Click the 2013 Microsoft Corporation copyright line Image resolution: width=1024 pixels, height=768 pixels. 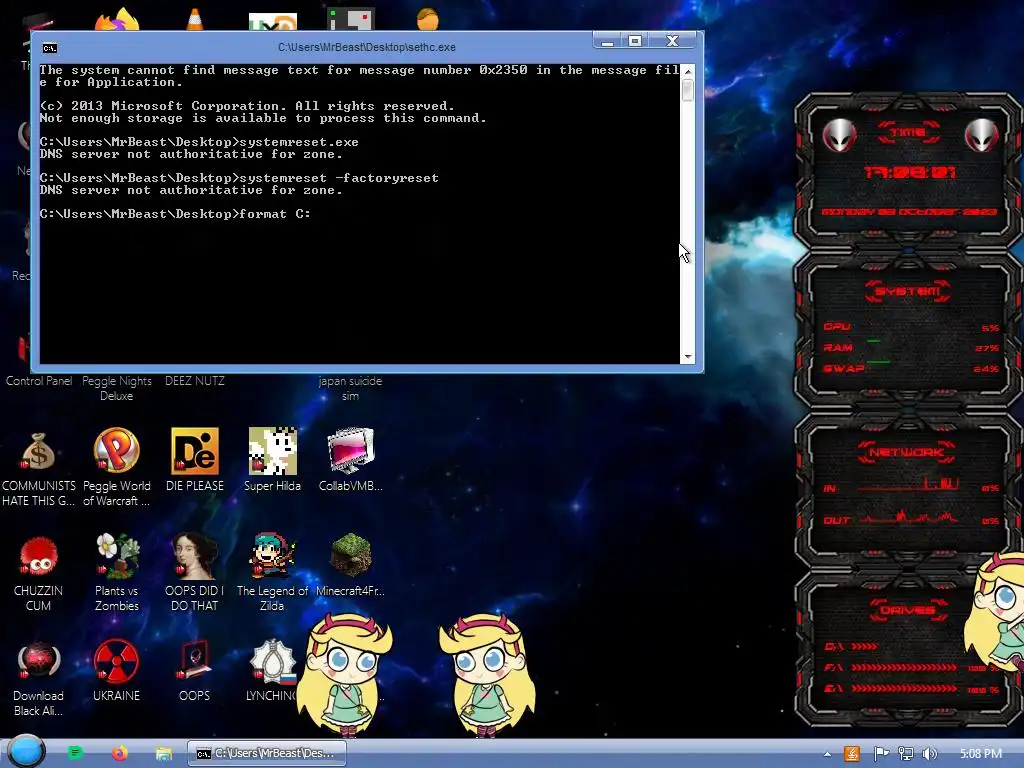[247, 106]
